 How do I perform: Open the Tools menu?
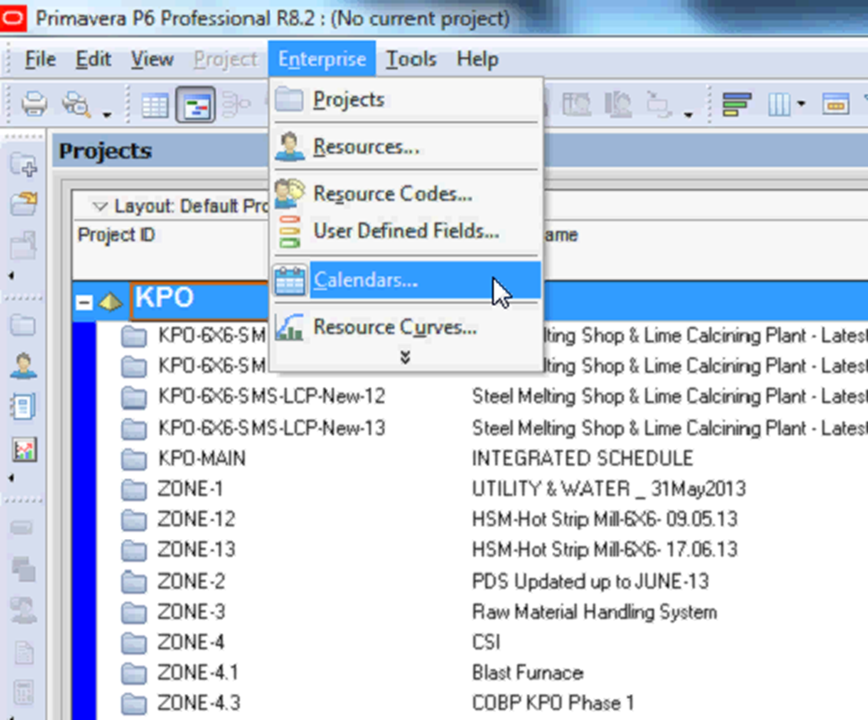pyautogui.click(x=411, y=59)
